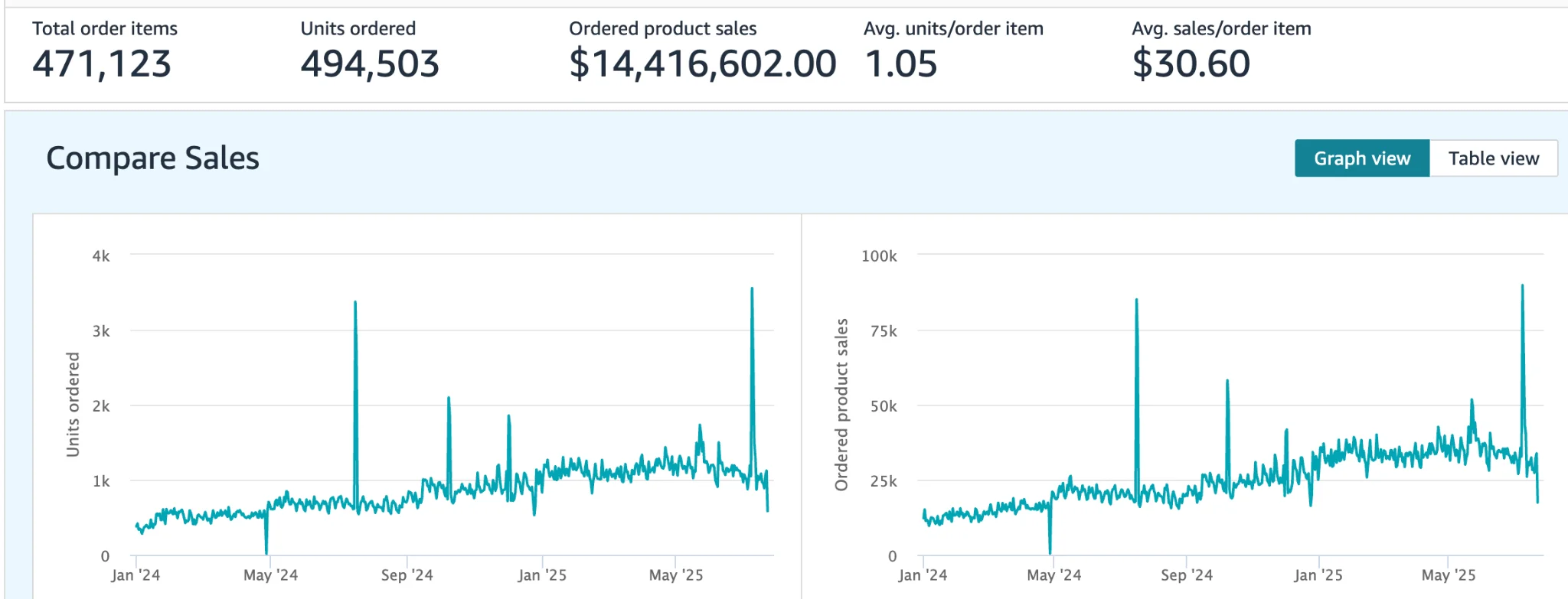Click the Units ordered total 494,503

pyautogui.click(x=370, y=63)
